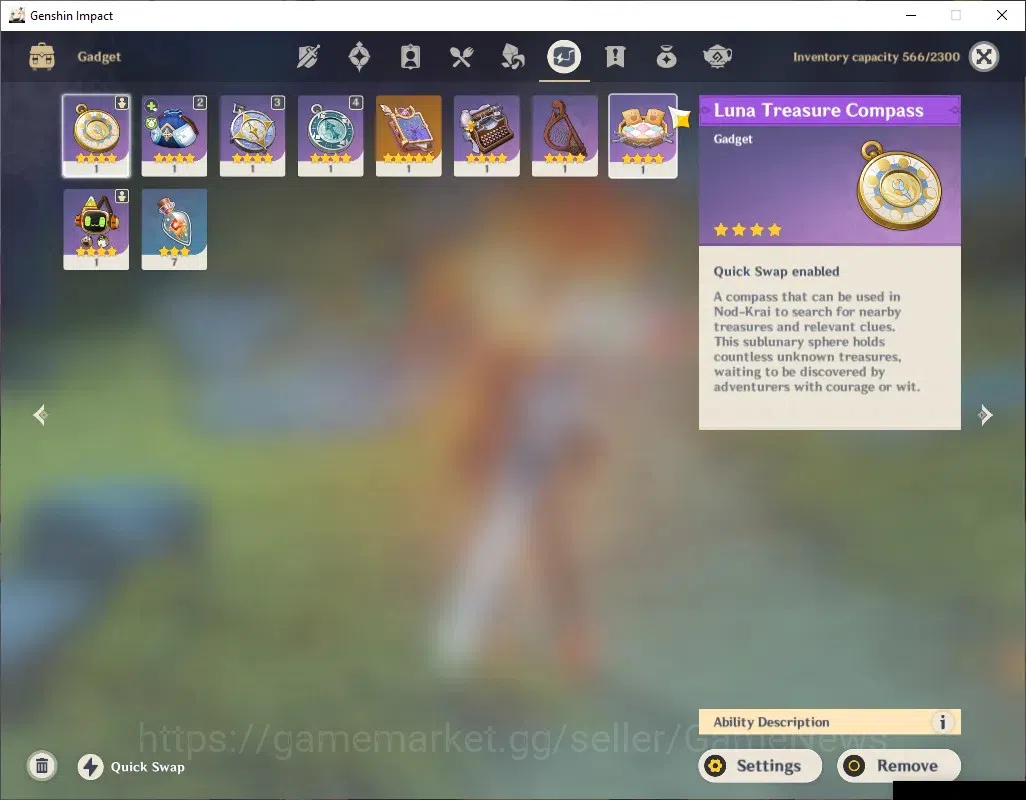Viewport: 1026px width, 800px height.
Task: Click the backpack inventory icon
Action: coord(42,57)
